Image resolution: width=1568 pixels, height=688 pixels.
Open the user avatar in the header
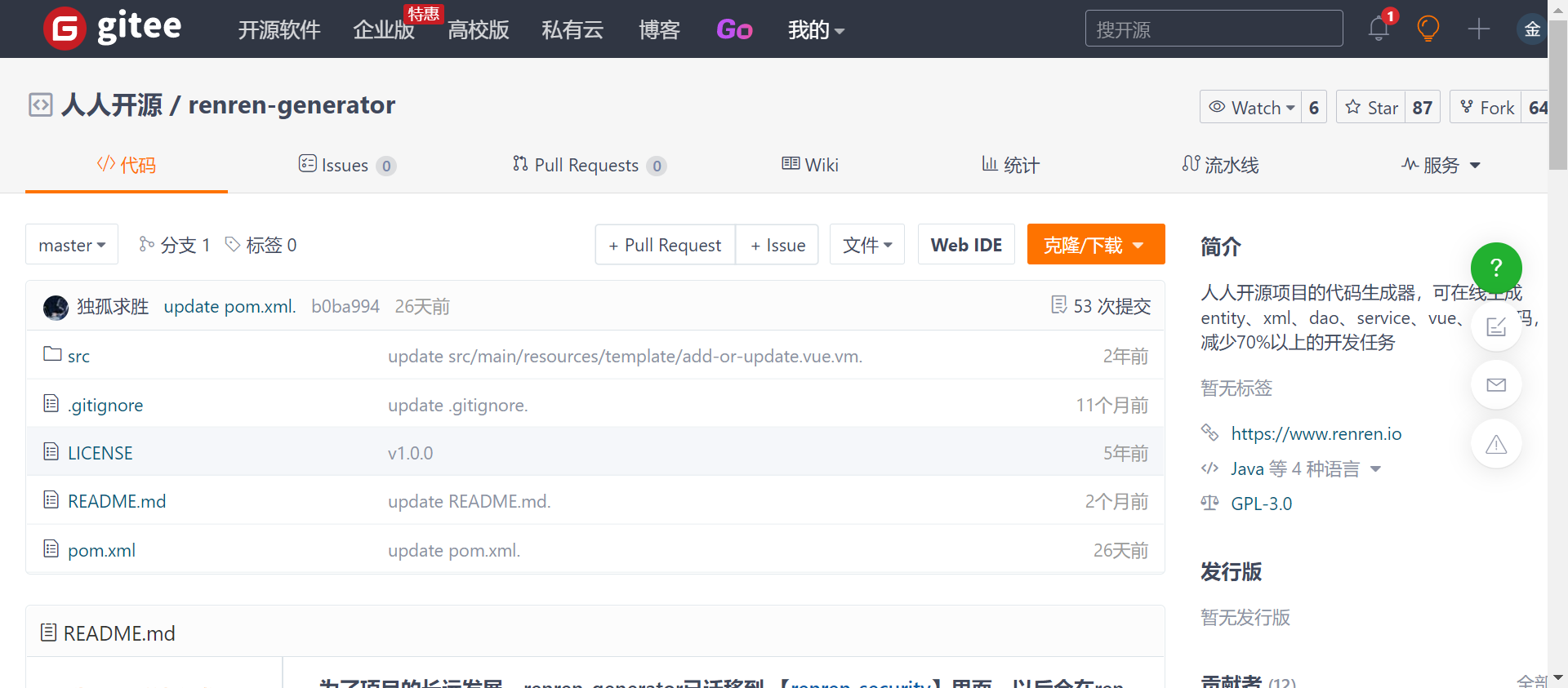pos(1532,29)
